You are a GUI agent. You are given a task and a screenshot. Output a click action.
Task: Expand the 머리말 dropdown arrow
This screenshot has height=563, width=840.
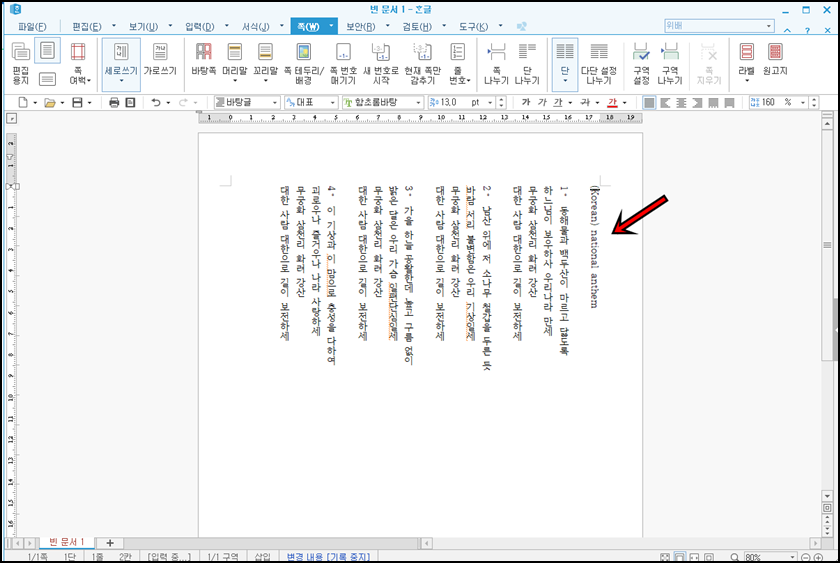click(x=235, y=81)
